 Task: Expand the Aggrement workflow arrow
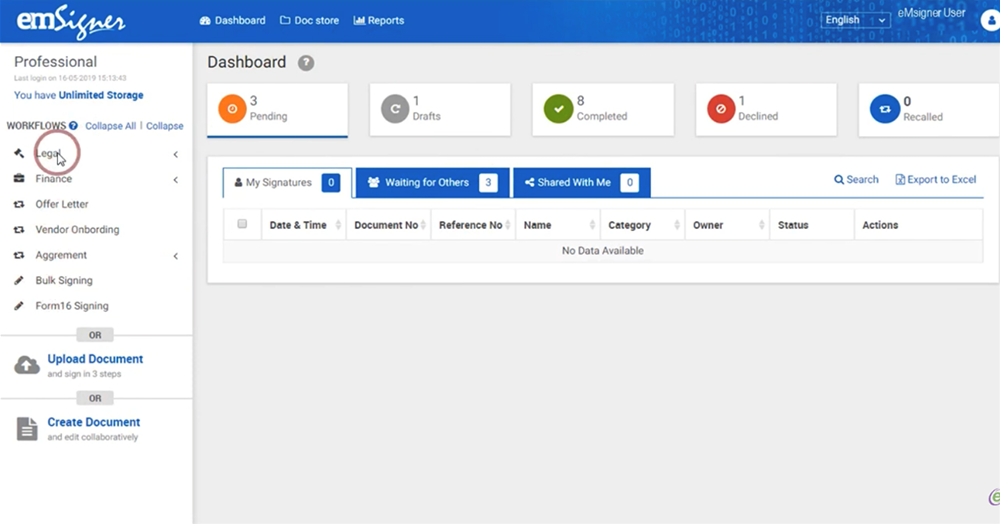[175, 256]
